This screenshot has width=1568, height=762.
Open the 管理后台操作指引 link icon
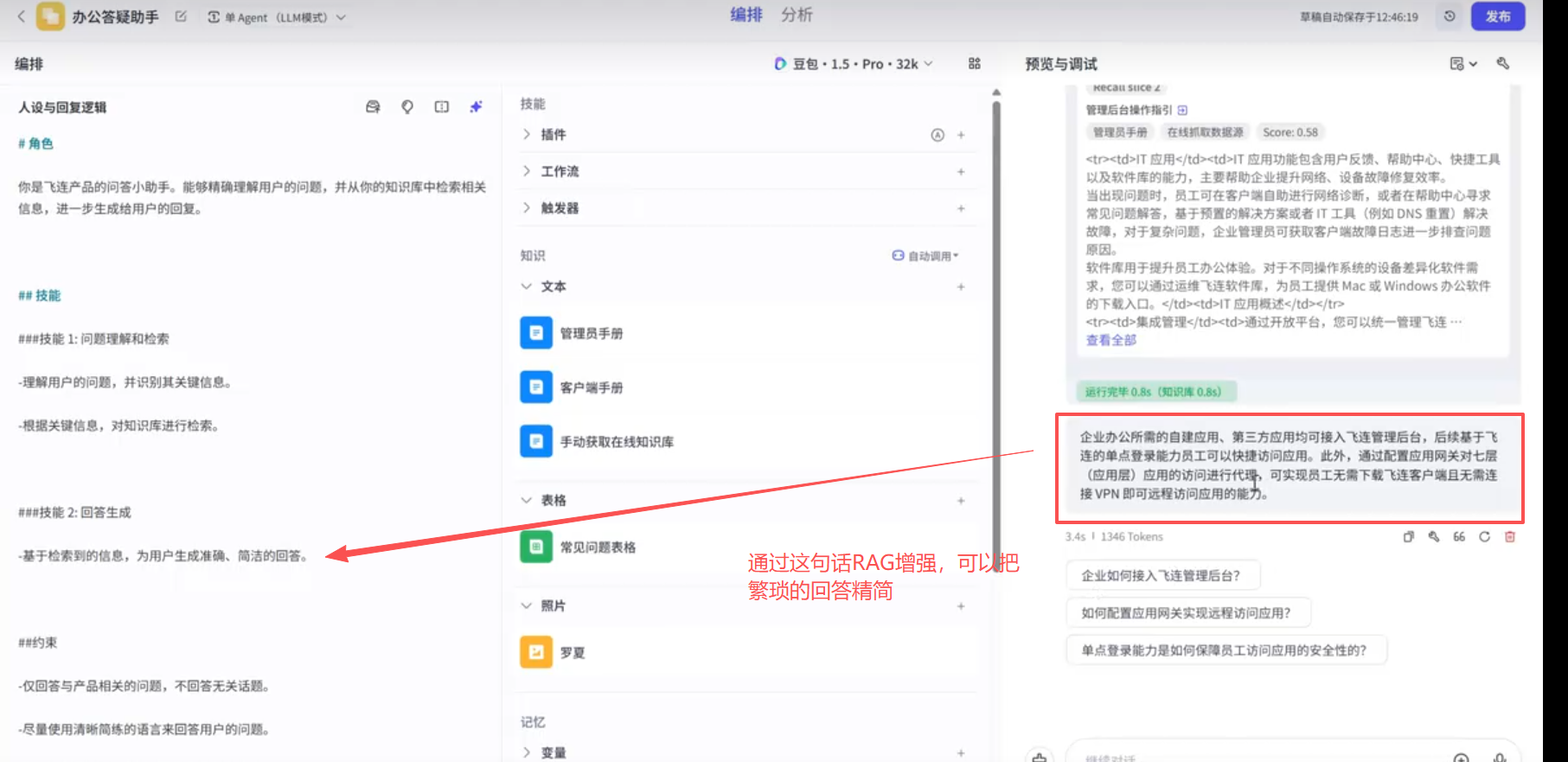tap(1182, 110)
